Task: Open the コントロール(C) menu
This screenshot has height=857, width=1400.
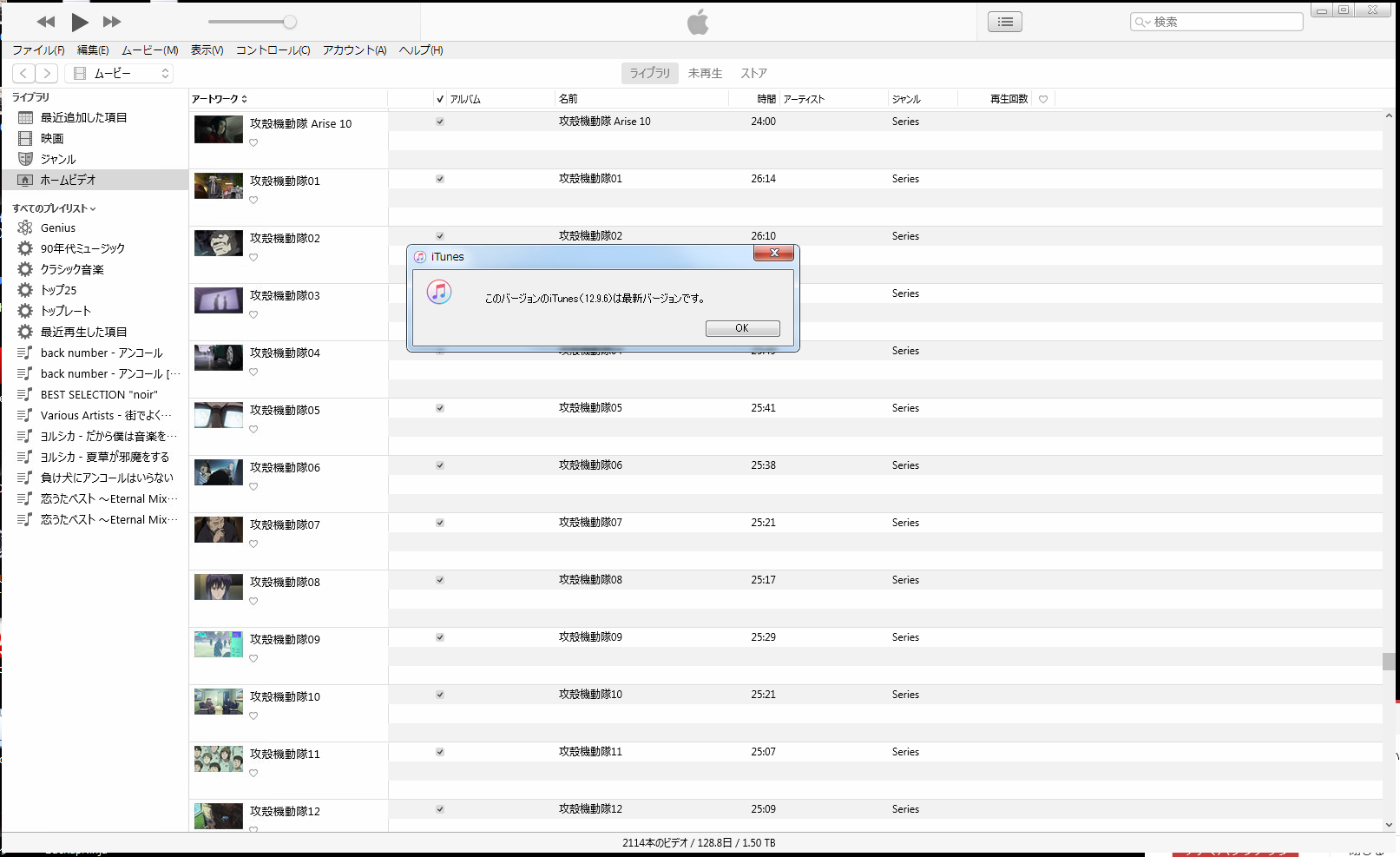Action: 273,50
